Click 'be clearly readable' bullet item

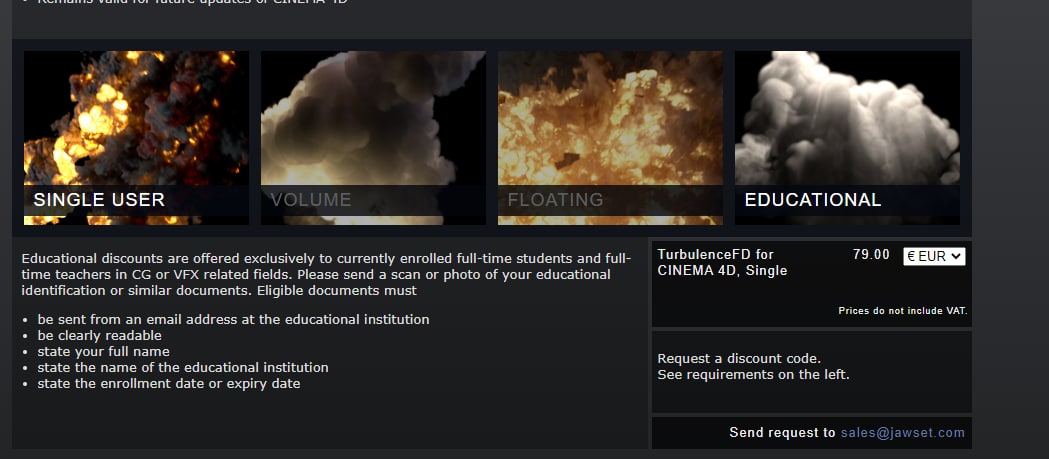coord(100,336)
